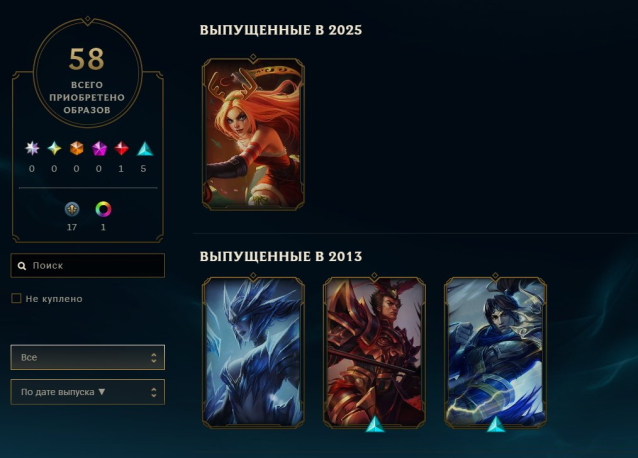Select the blue lightning fighter skin card
The height and width of the screenshot is (458, 638).
click(495, 352)
